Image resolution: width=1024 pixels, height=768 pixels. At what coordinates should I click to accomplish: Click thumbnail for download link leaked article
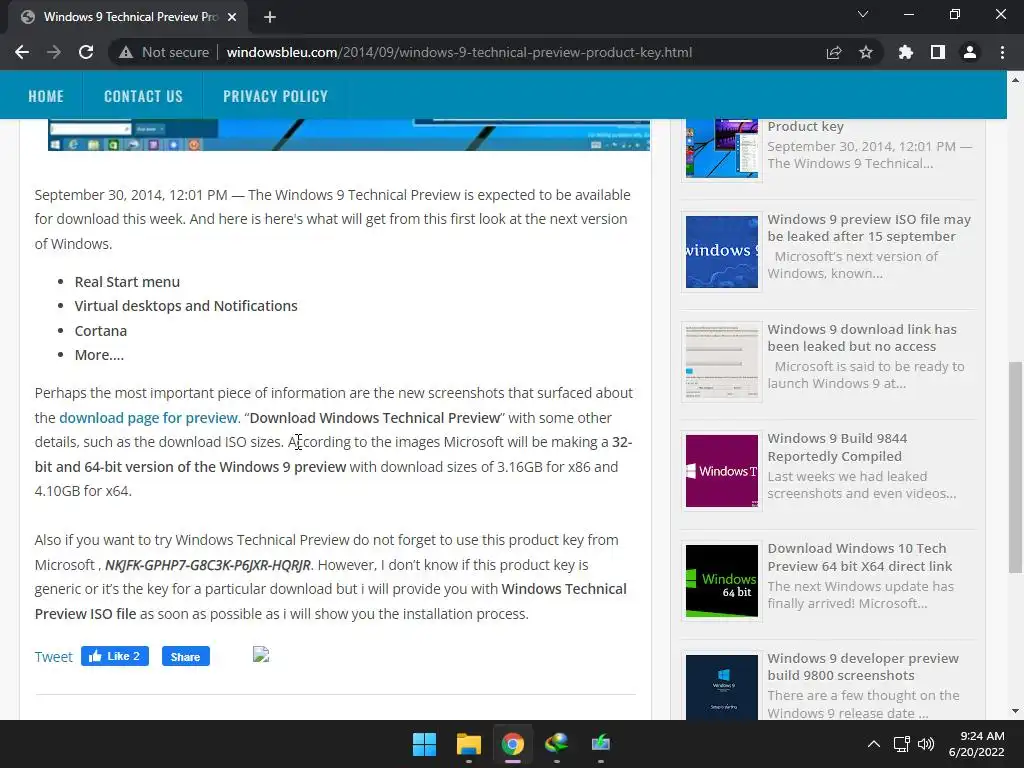coord(722,362)
